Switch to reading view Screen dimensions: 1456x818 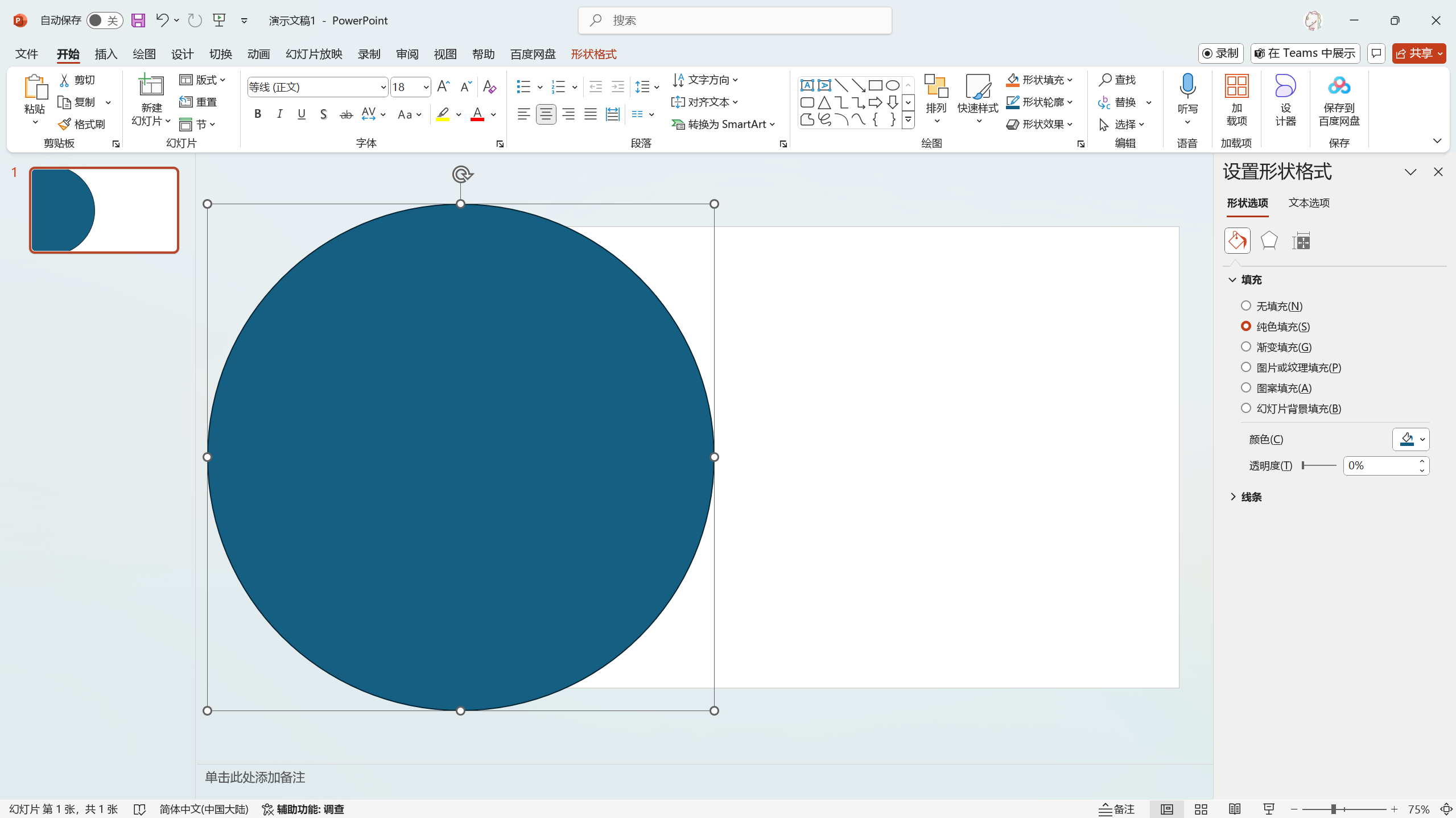(x=1235, y=809)
